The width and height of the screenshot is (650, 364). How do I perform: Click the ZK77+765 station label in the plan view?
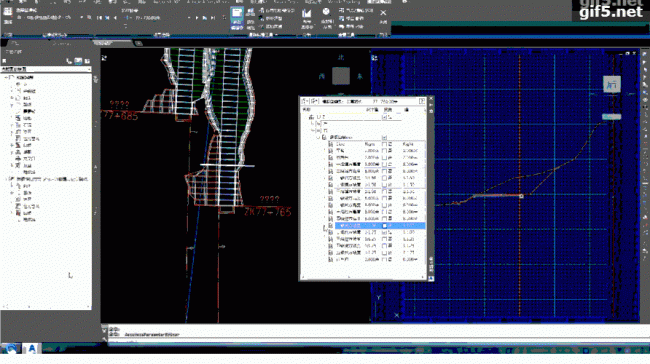click(267, 212)
